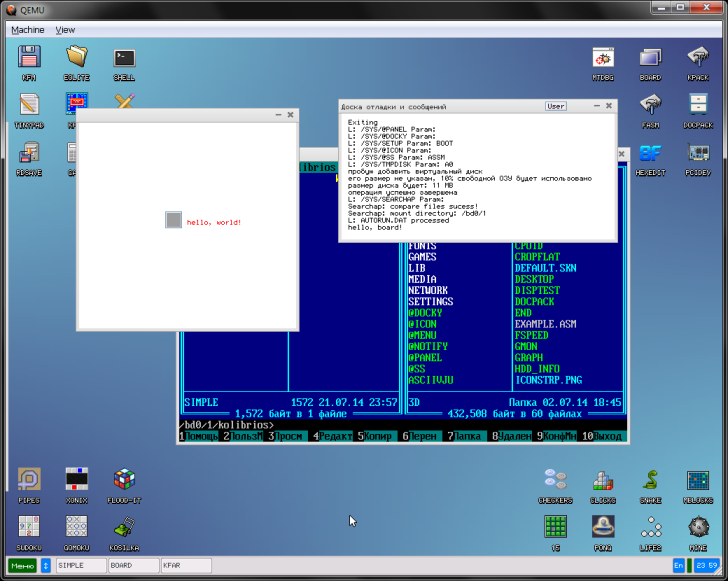Image resolution: width=728 pixels, height=581 pixels.
Task: Click the User button in debug board
Action: [x=556, y=106]
